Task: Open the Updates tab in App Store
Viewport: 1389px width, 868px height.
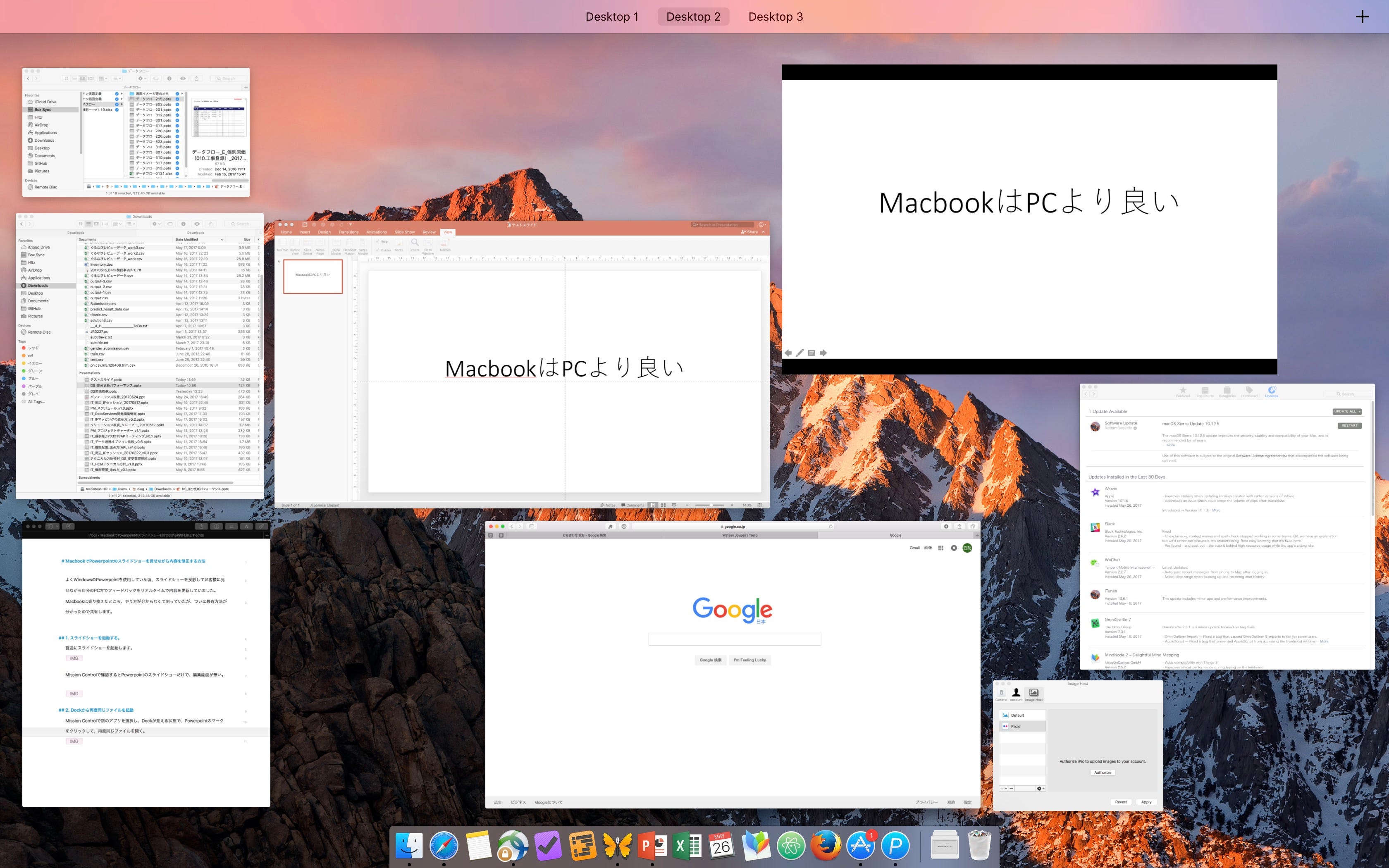Action: pyautogui.click(x=1271, y=392)
